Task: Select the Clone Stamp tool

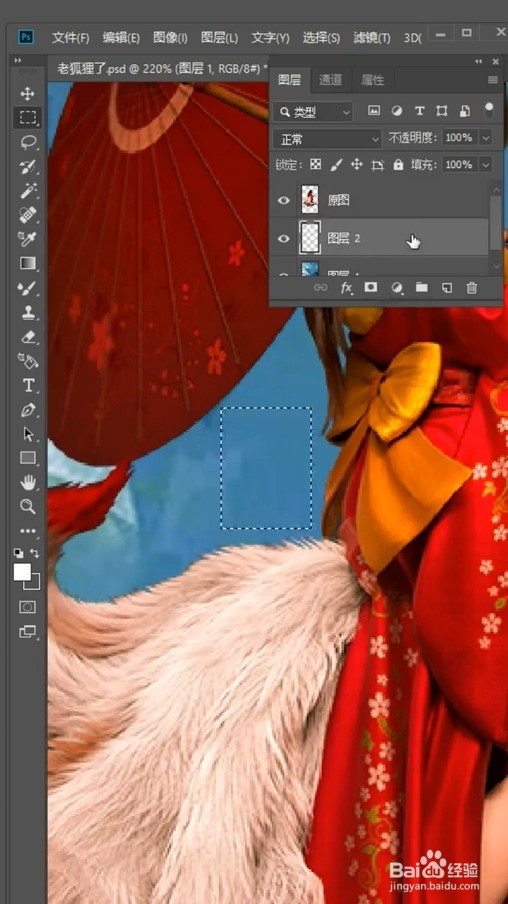Action: coord(27,312)
